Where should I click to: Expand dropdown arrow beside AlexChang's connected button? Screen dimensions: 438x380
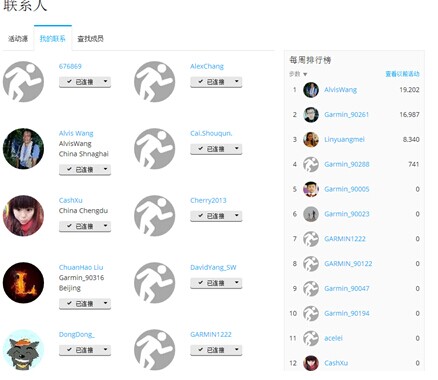[237, 82]
